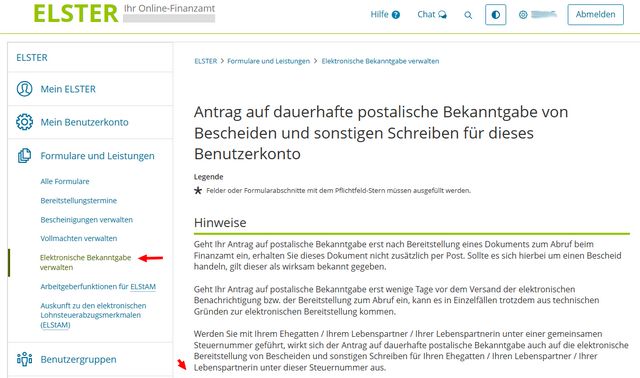Click the Ihr Online-Finanzamt tagline
Image resolution: width=640 pixels, height=378 pixels.
(x=169, y=9)
